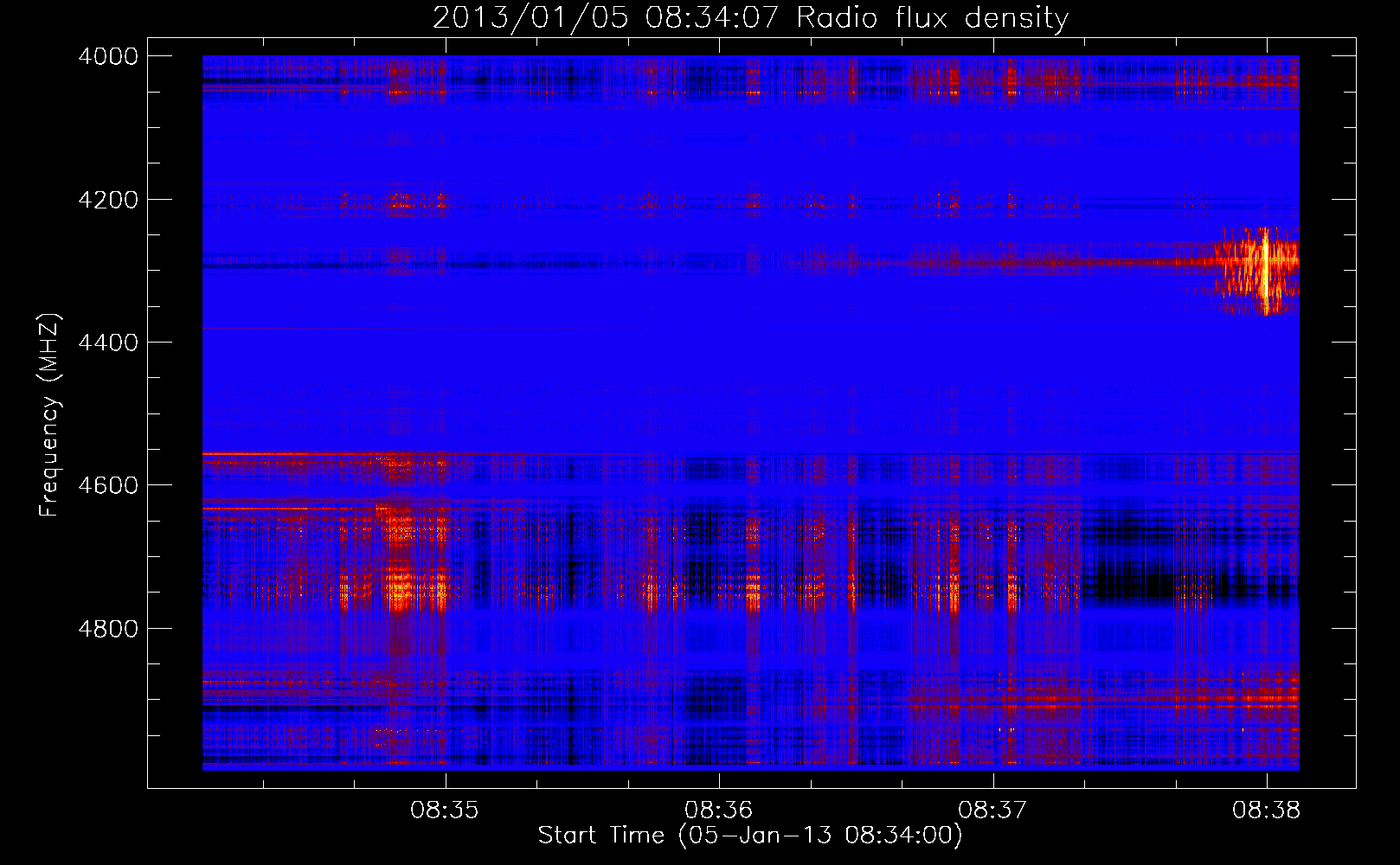Click the 08:38 time tick label

pos(1267,811)
